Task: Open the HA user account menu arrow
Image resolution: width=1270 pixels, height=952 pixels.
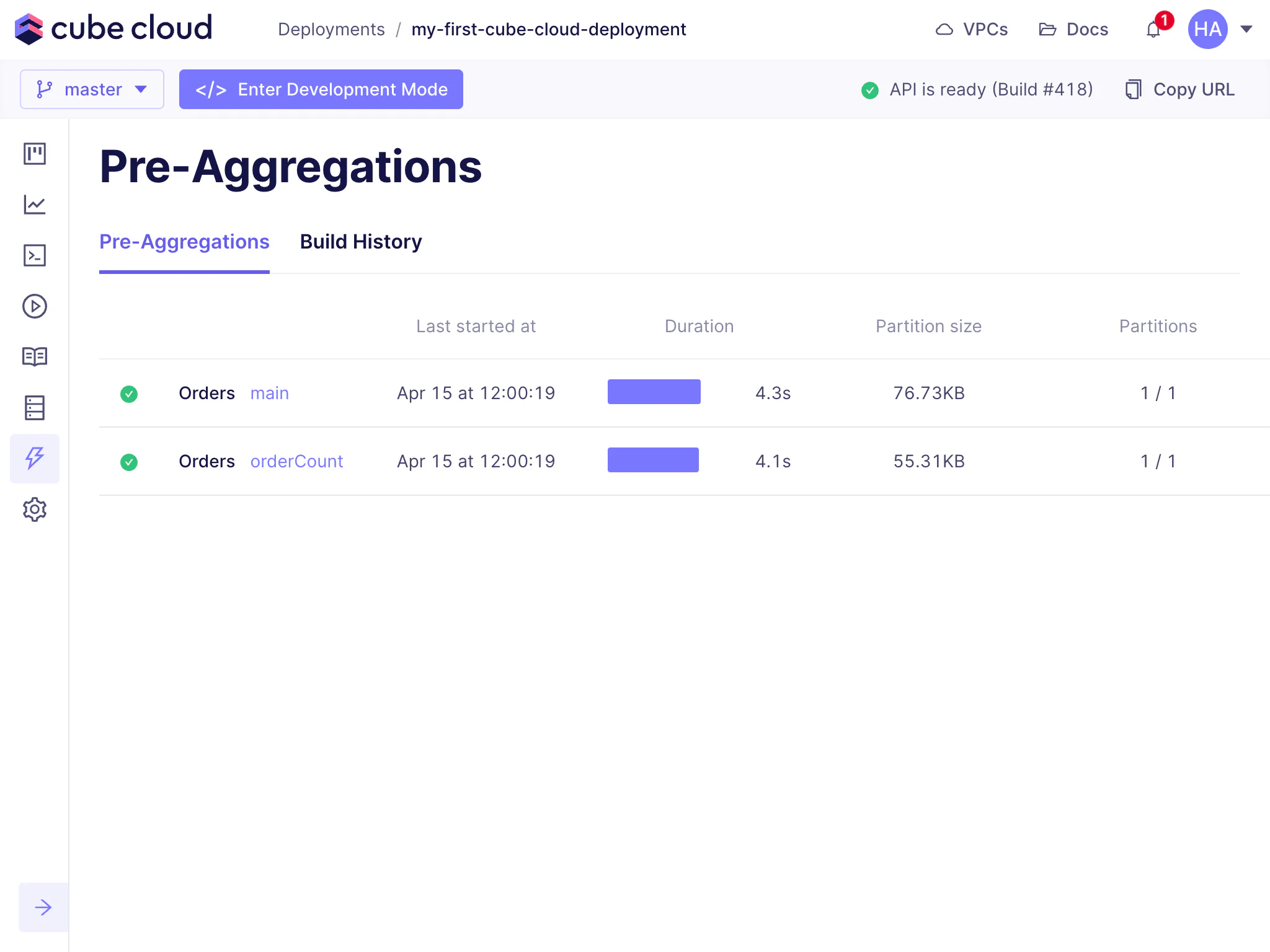Action: point(1246,29)
